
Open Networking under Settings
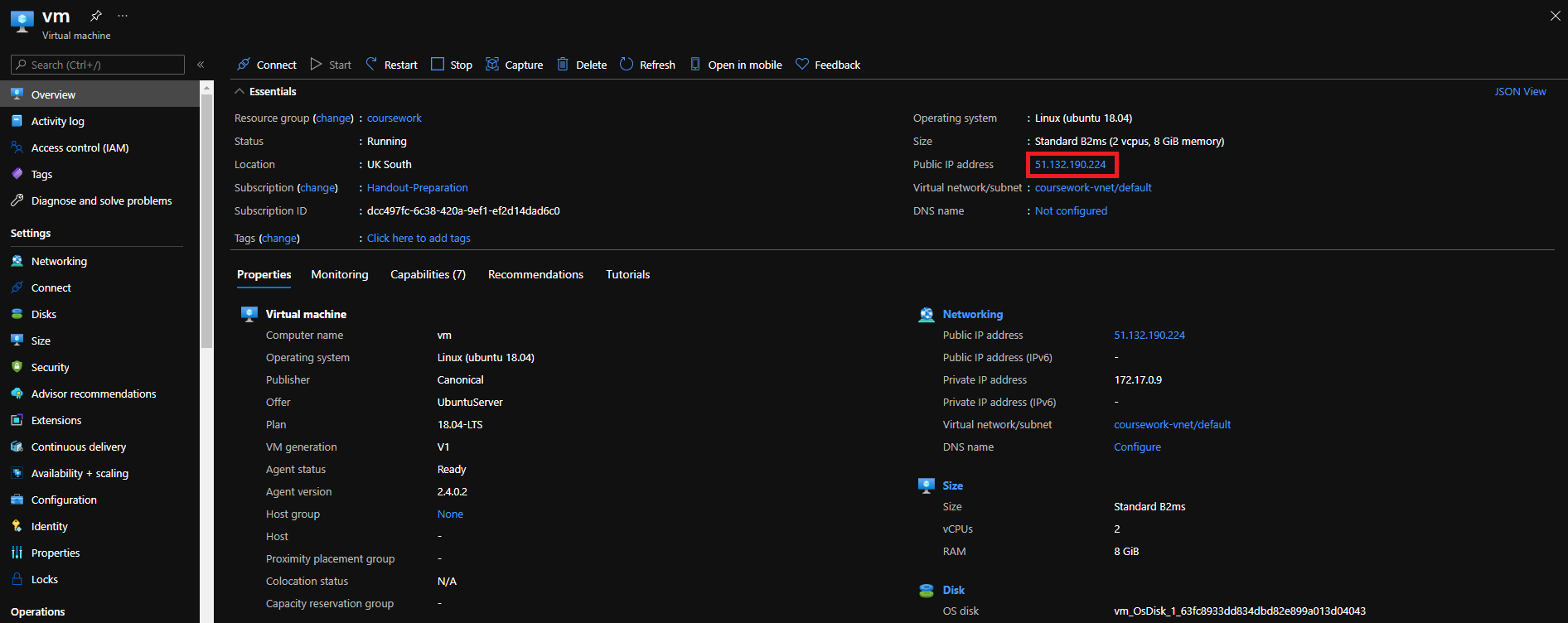click(x=99, y=261)
